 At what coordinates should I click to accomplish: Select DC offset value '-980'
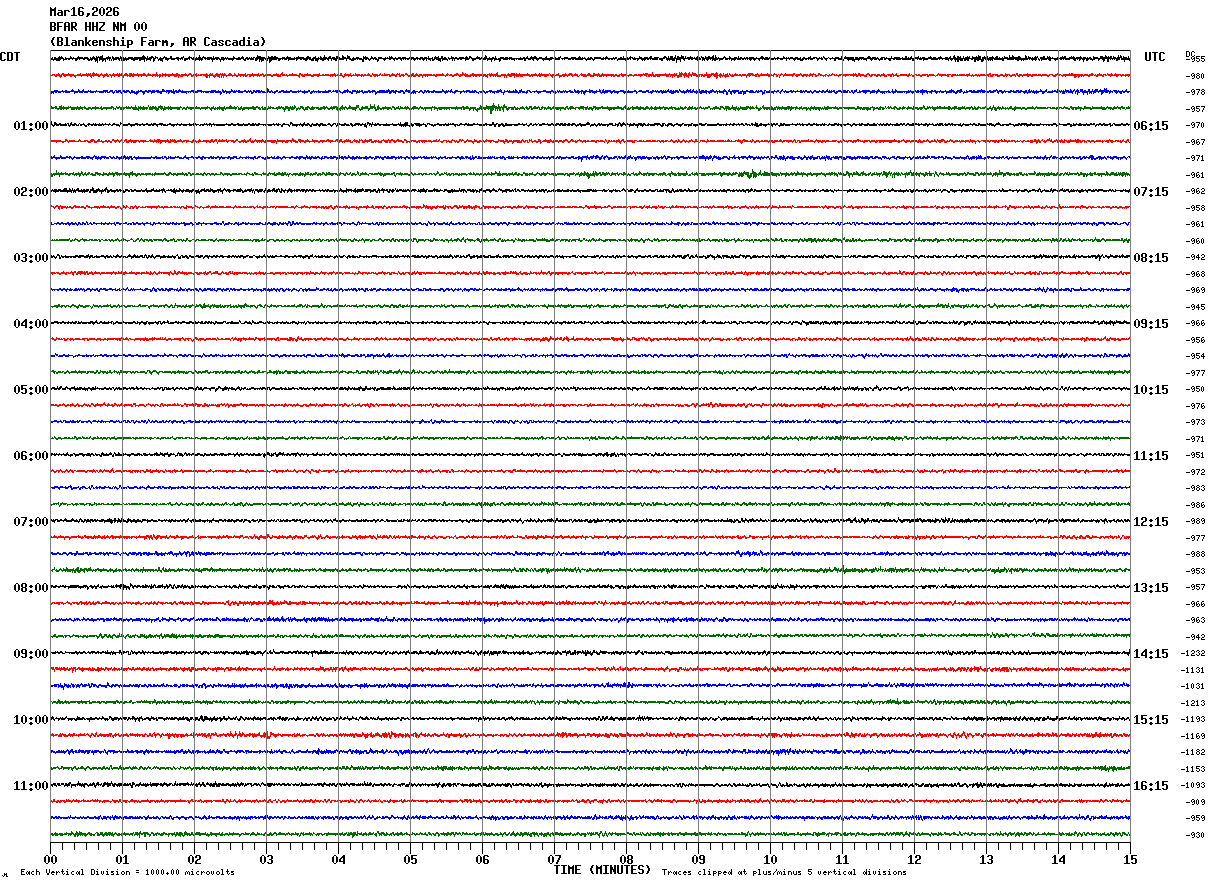[x=1195, y=76]
